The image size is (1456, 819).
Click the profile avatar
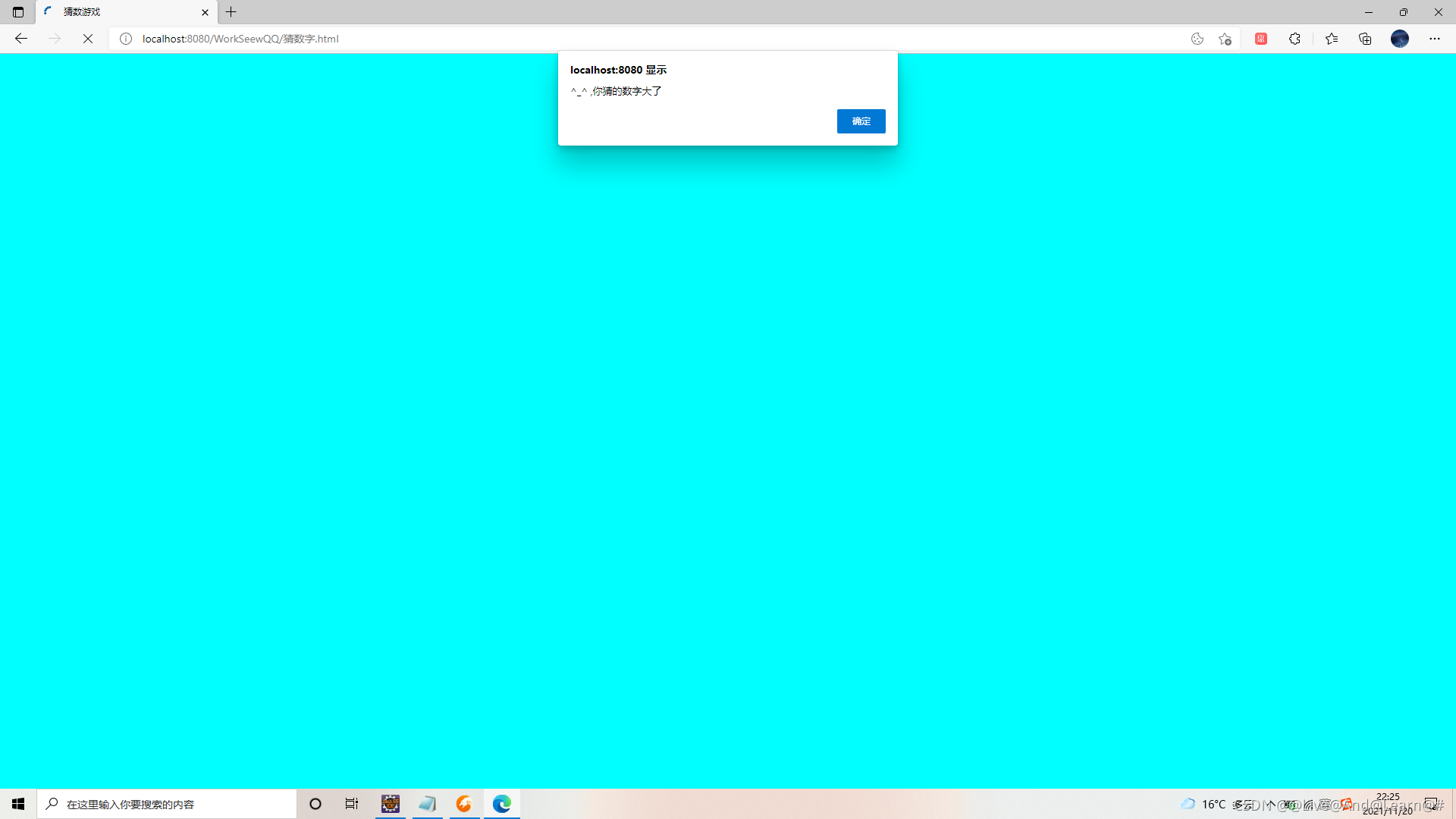(x=1400, y=39)
